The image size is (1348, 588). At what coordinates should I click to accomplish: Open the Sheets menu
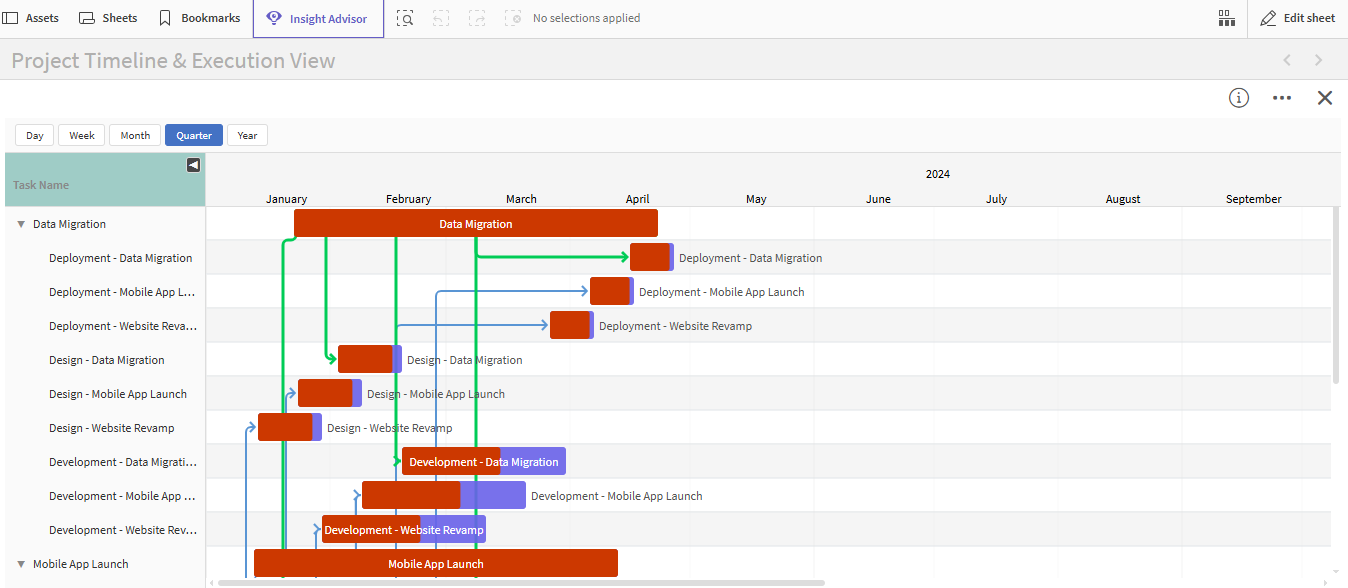(108, 18)
